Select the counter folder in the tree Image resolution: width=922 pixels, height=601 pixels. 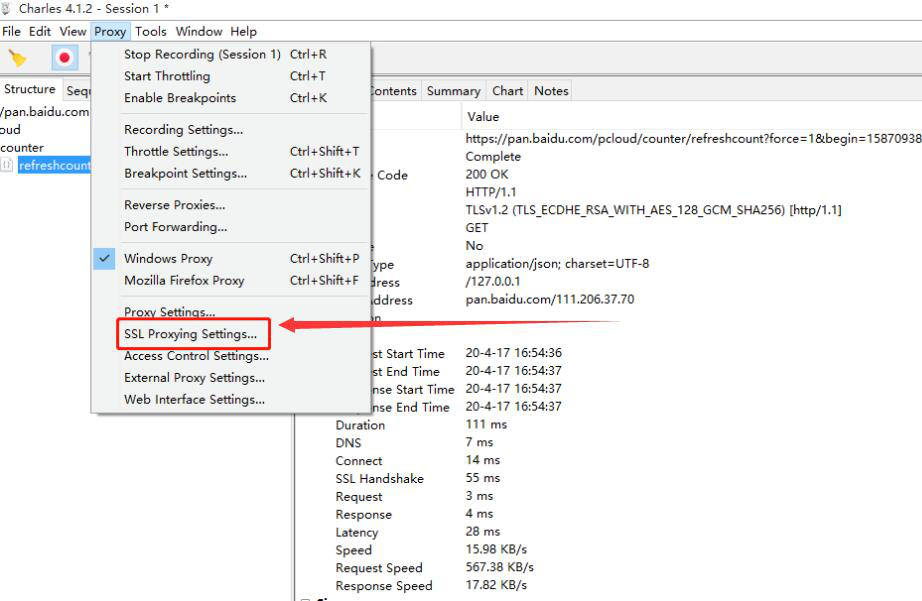click(x=22, y=148)
